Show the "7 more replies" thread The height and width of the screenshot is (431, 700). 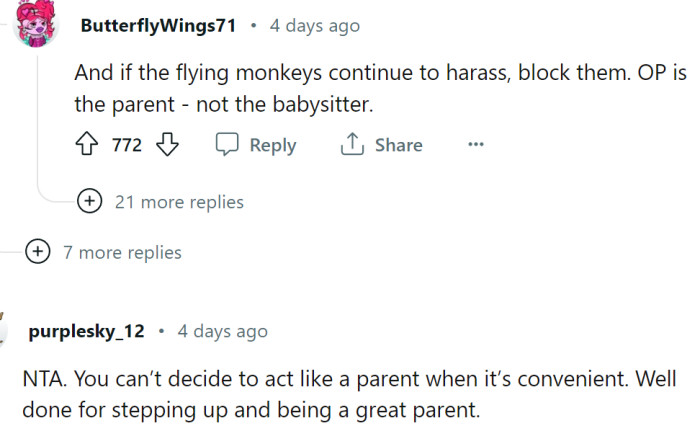(122, 252)
